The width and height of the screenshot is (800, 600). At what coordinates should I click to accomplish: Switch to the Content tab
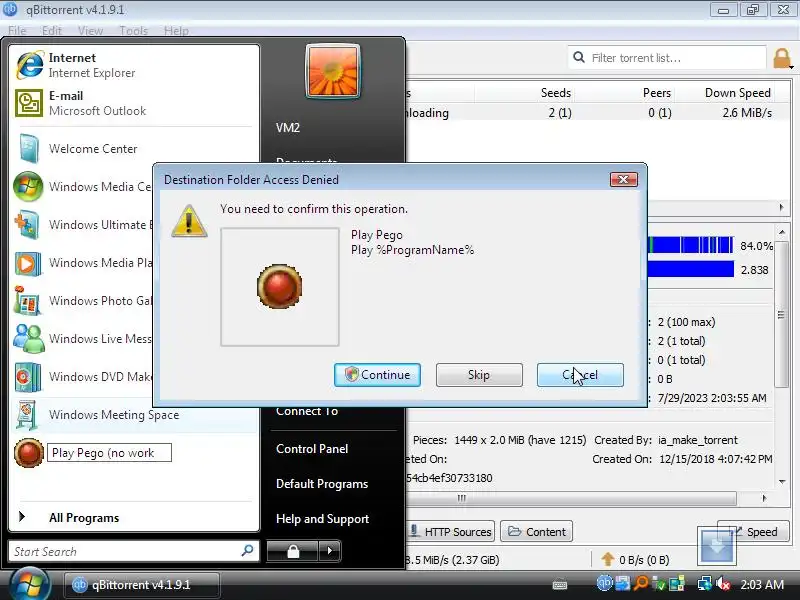[x=536, y=532]
